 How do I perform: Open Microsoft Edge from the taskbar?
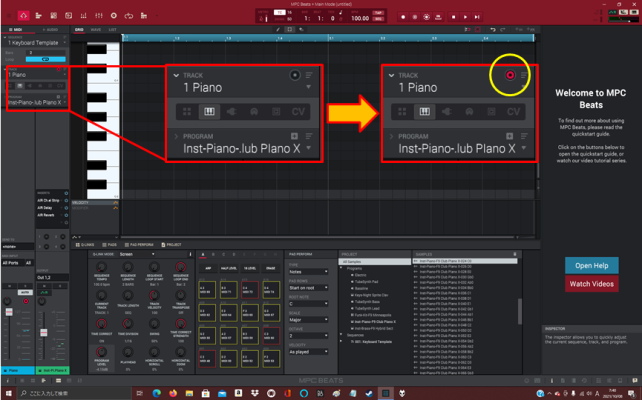click(157, 393)
